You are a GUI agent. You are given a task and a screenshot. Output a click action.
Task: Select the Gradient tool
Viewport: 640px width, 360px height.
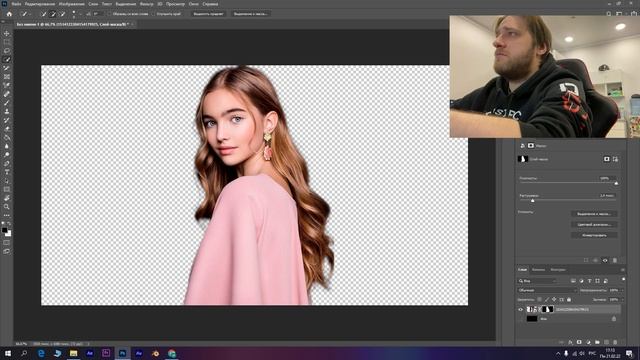coord(7,138)
